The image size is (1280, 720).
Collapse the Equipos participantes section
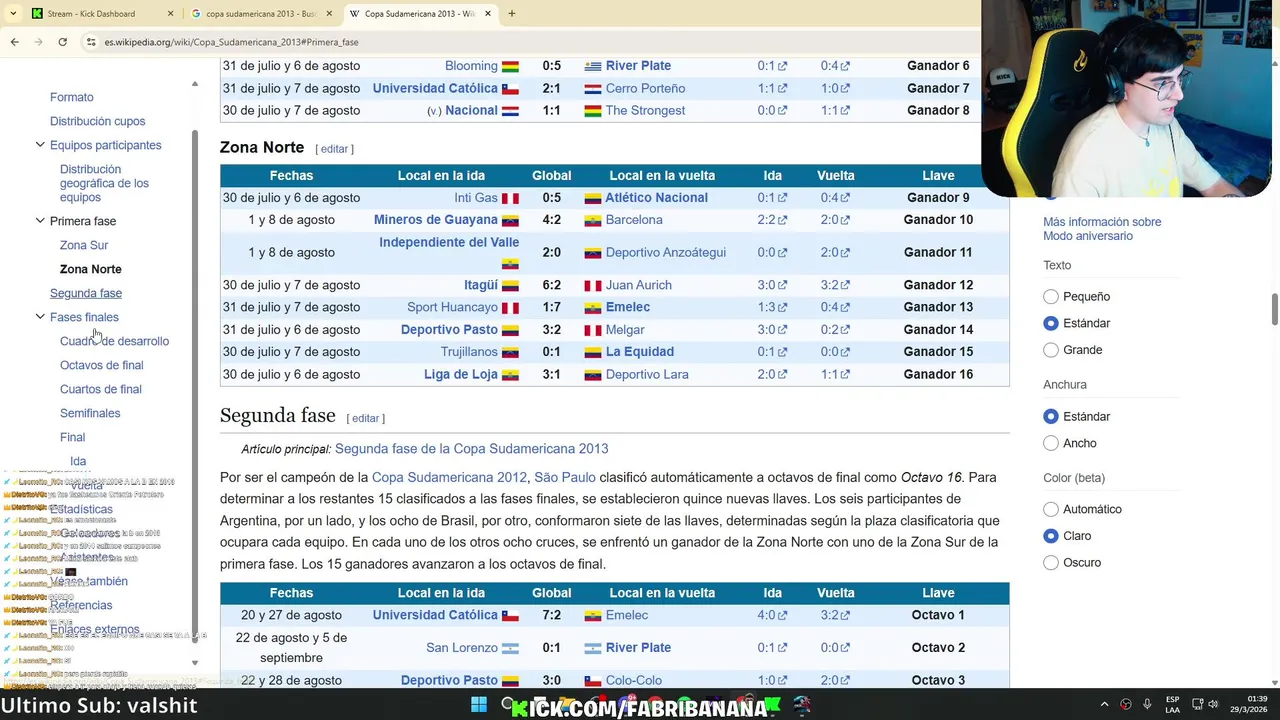click(40, 145)
